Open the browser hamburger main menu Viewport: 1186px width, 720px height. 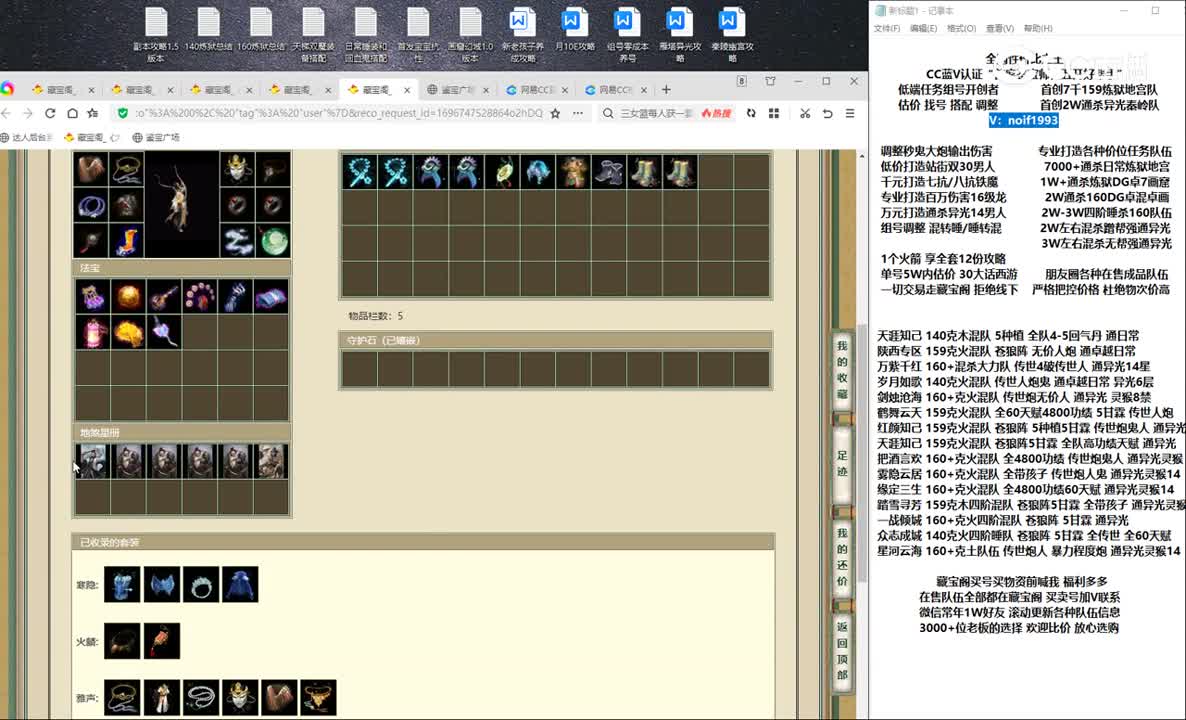point(850,113)
